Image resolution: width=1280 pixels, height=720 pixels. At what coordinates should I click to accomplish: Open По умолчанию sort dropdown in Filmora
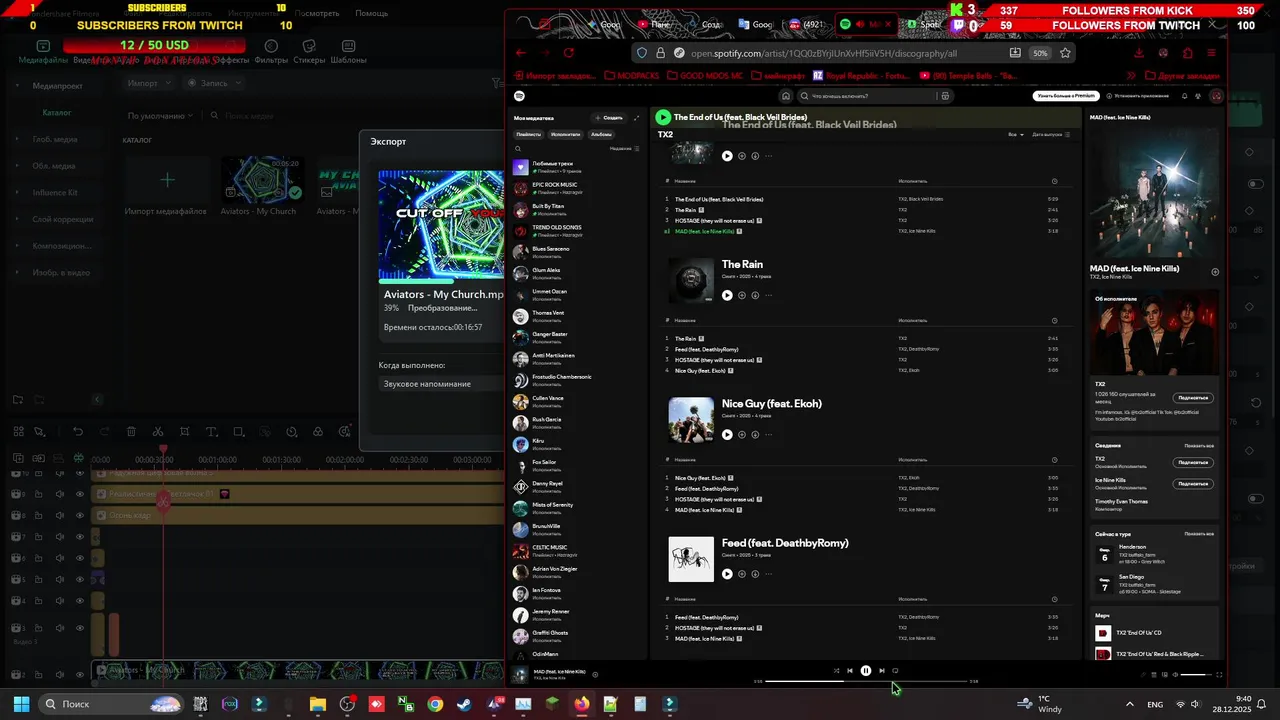(x=160, y=116)
